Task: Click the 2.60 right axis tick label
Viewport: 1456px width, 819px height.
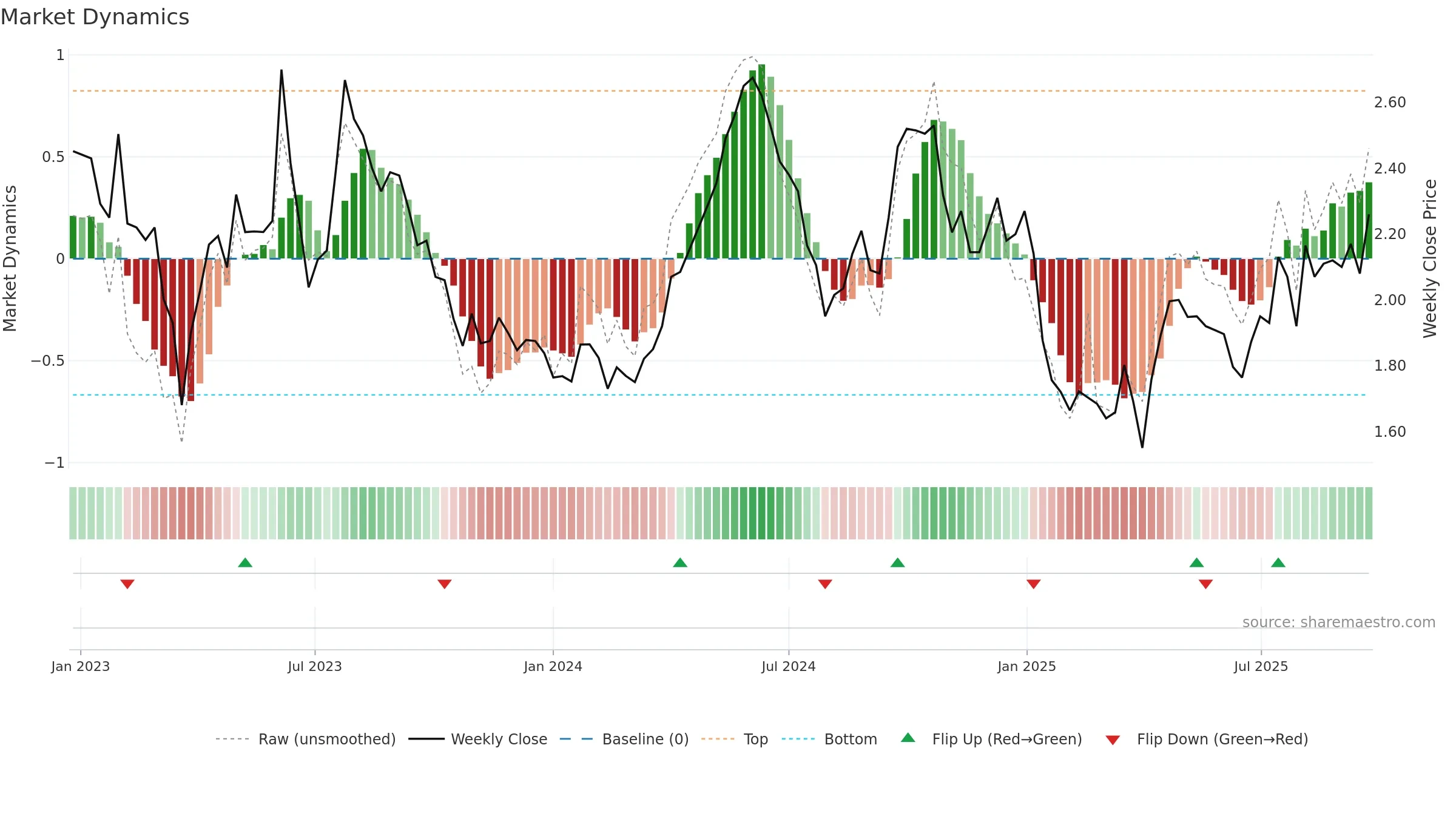Action: click(1390, 103)
